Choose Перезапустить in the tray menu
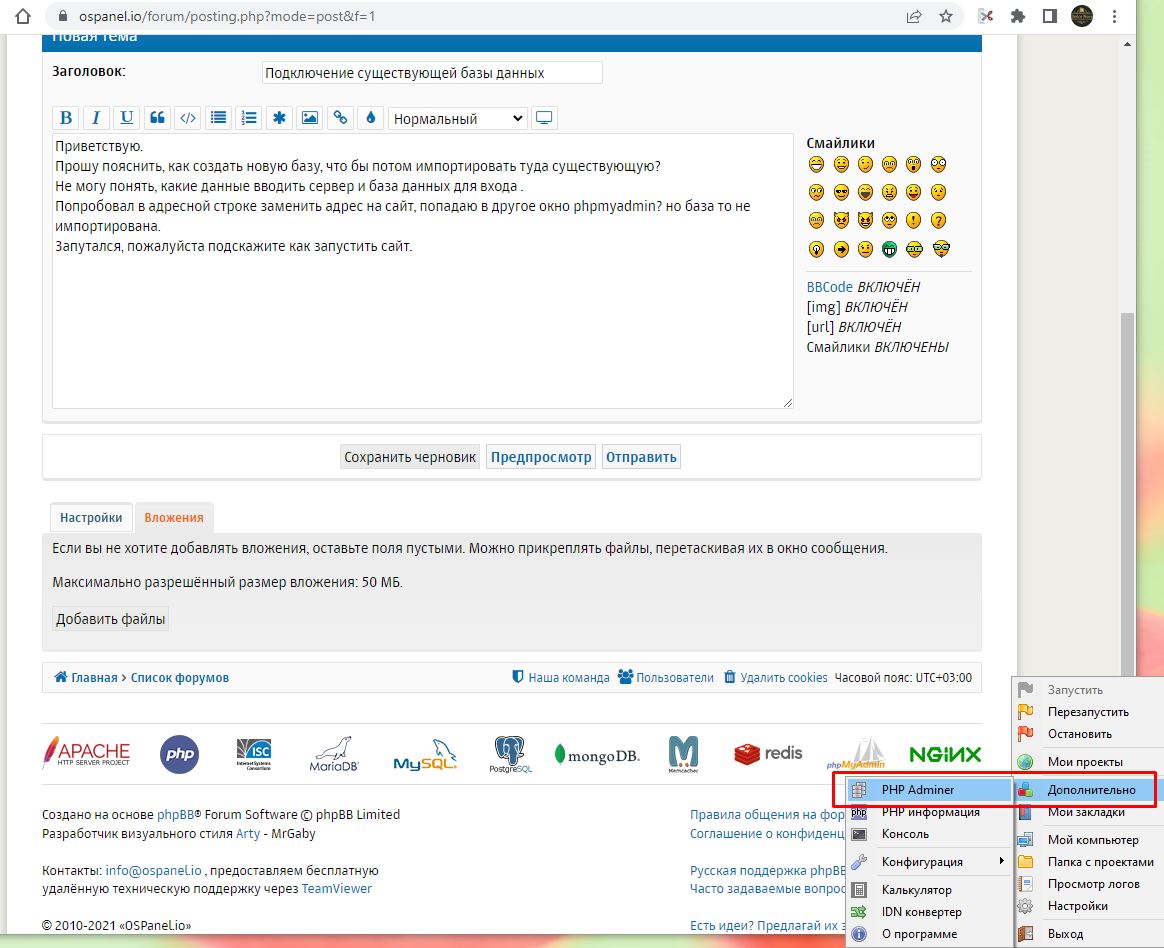 pyautogui.click(x=1087, y=712)
